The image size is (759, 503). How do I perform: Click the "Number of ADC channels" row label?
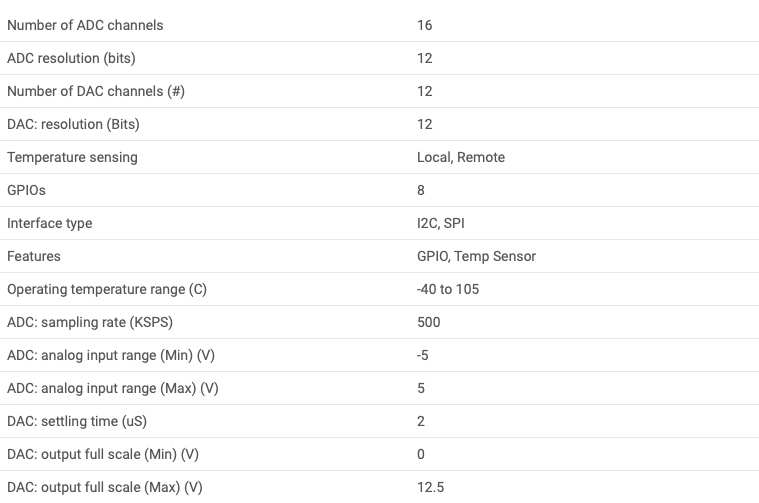tap(85, 25)
